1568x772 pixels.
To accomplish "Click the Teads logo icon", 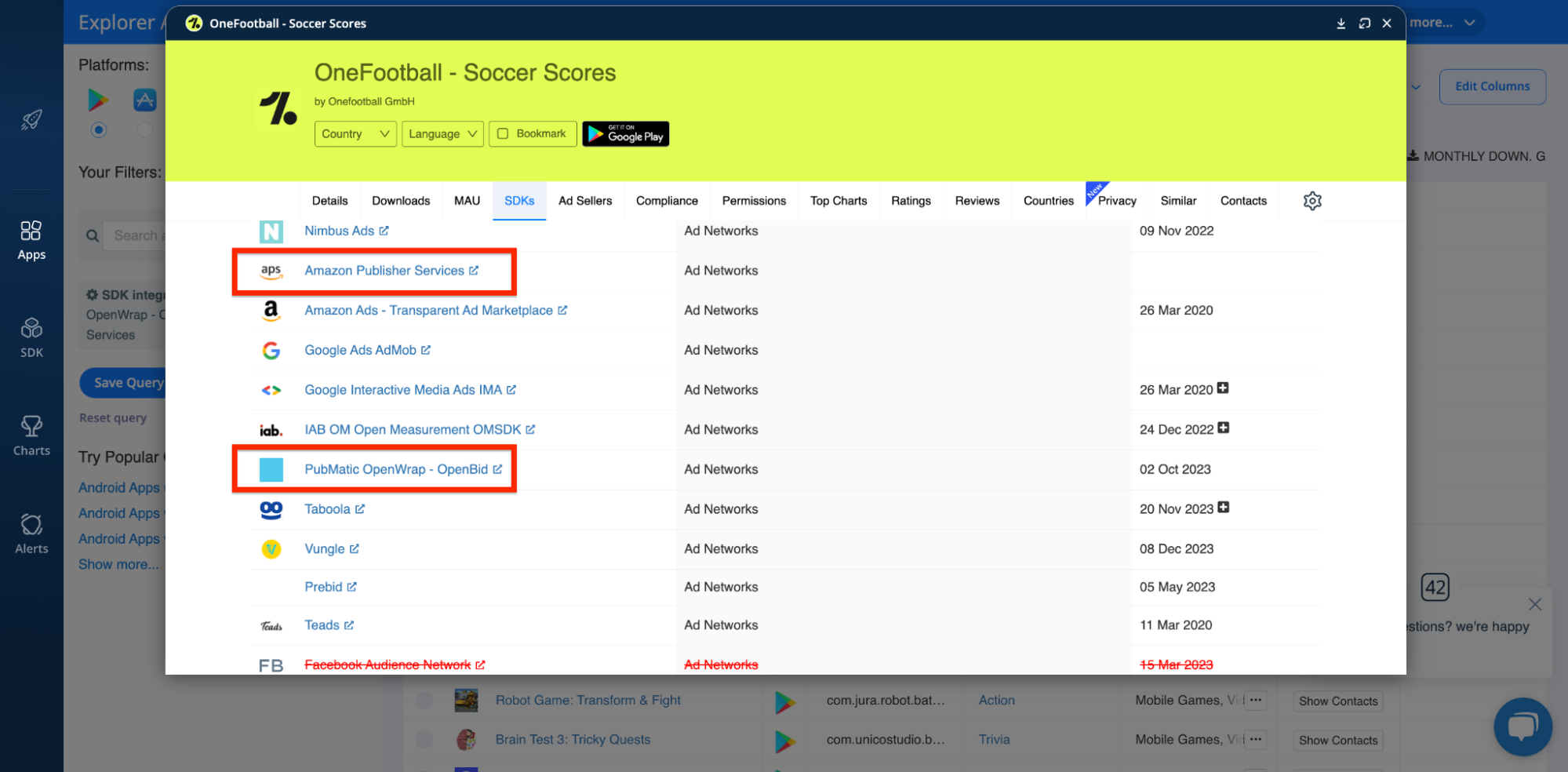I will (x=271, y=626).
